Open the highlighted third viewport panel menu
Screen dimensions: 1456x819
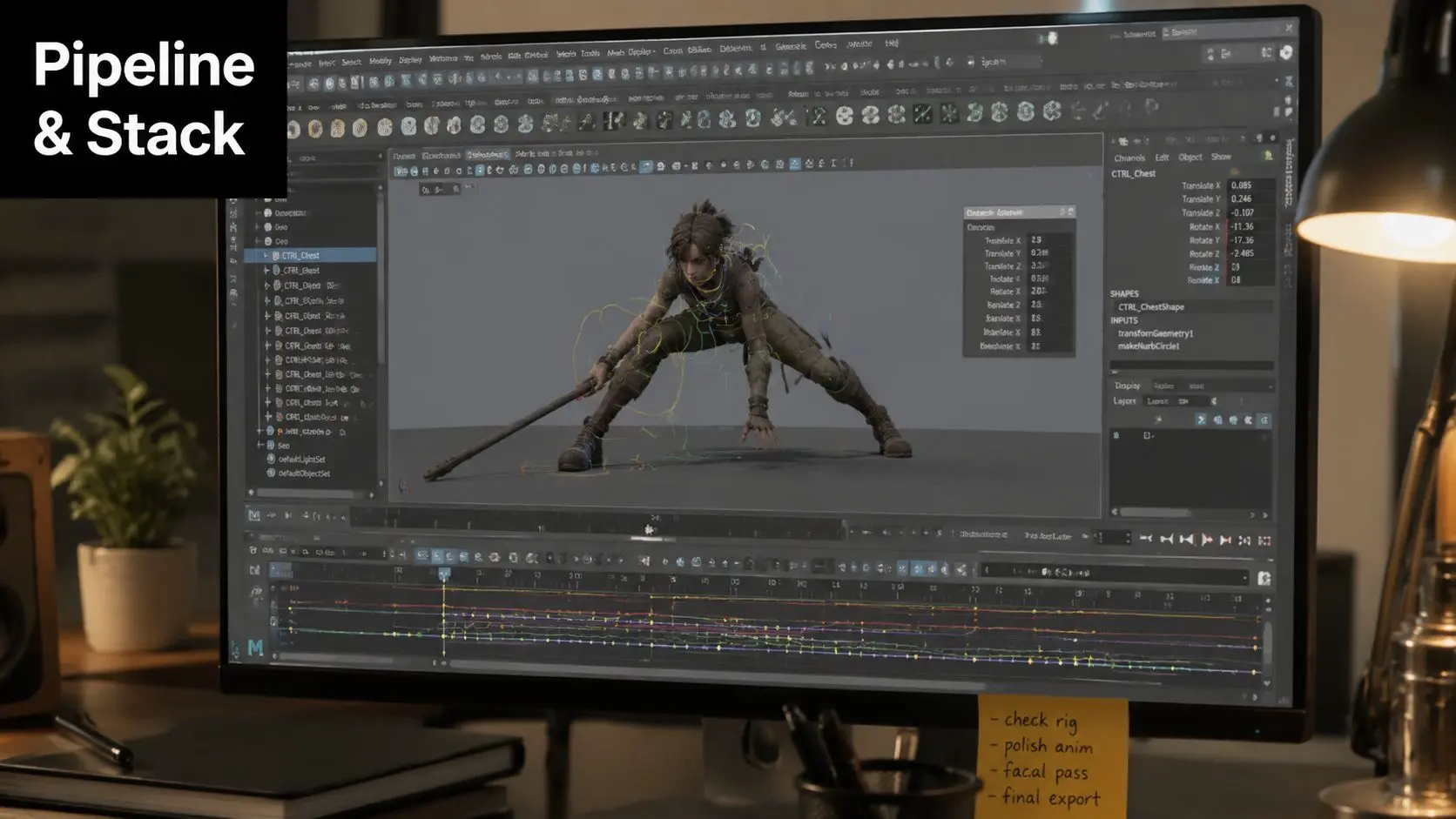pyautogui.click(x=487, y=155)
